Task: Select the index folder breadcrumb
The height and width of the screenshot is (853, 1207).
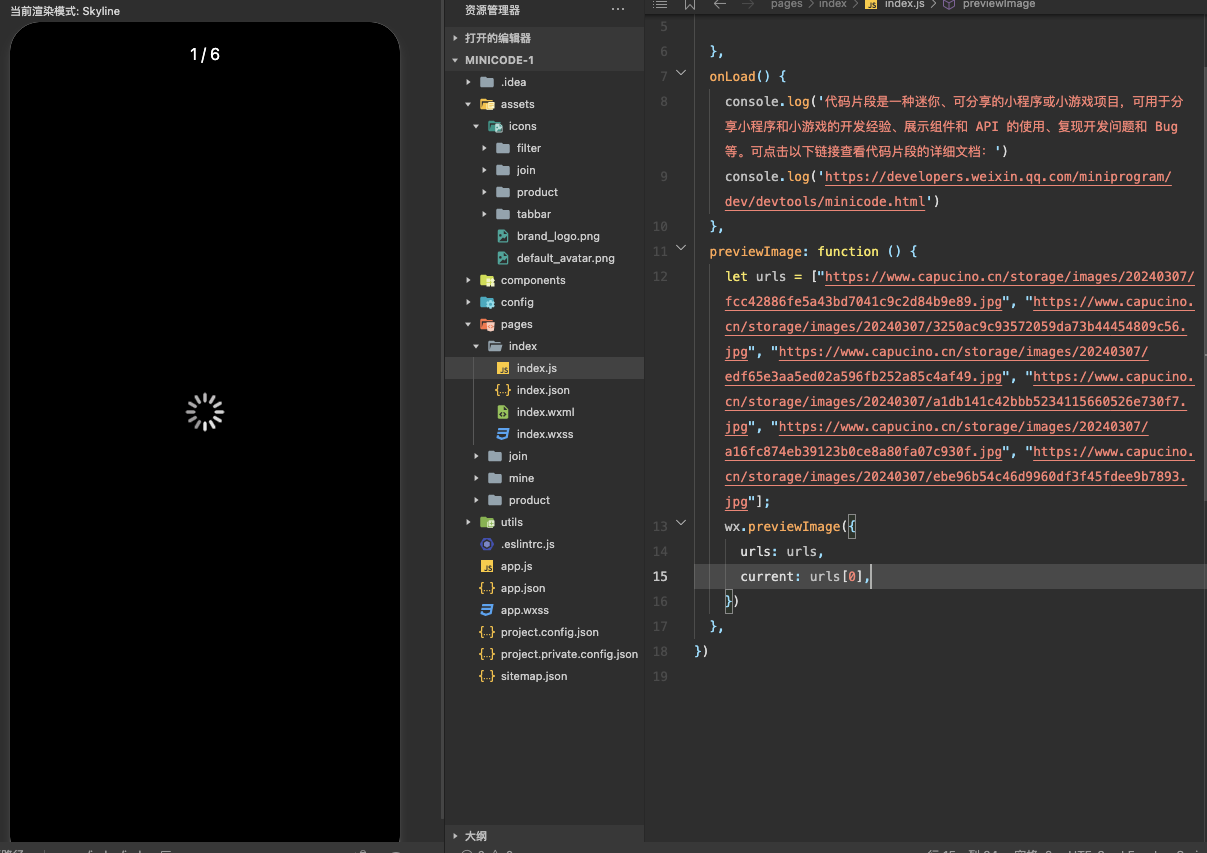Action: [832, 4]
